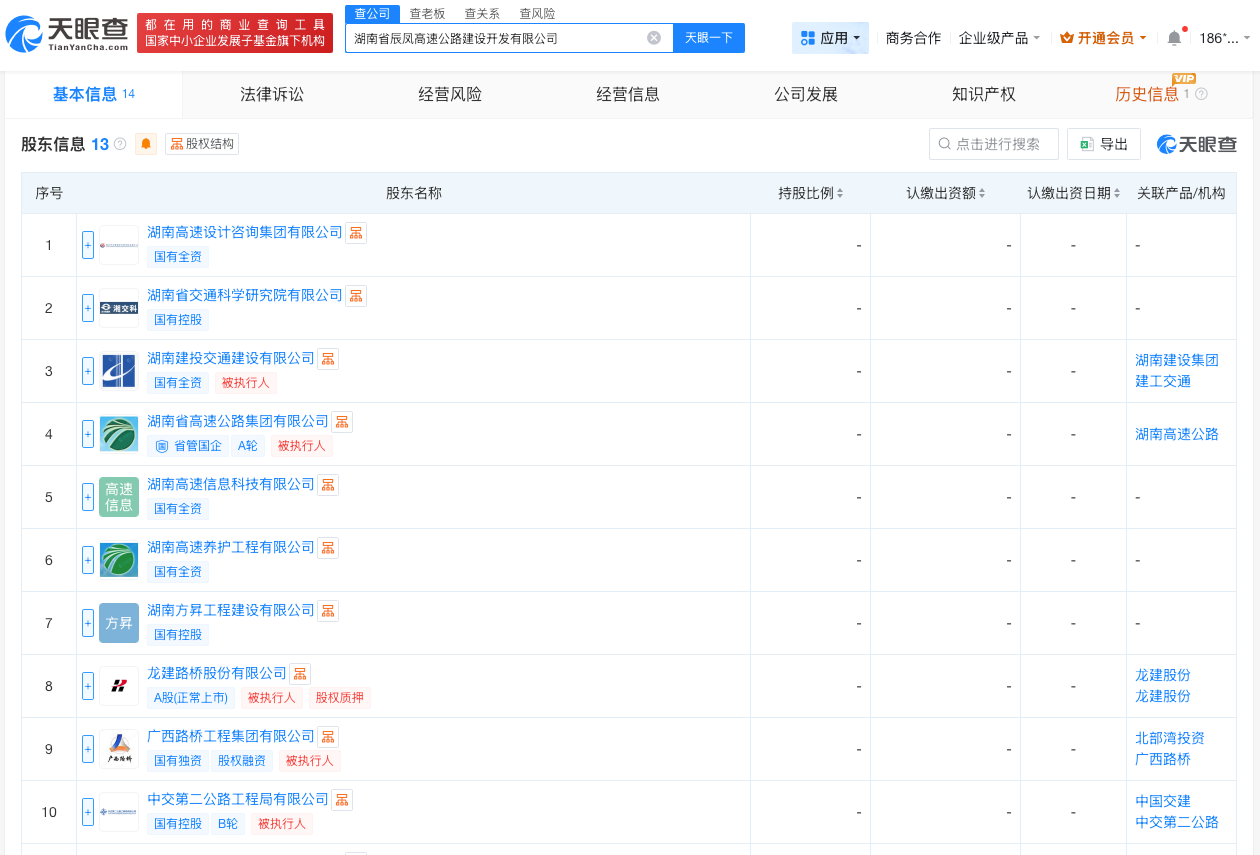Switch to the 经营风险 tab
Screen dimensions: 1260x855
click(x=450, y=94)
